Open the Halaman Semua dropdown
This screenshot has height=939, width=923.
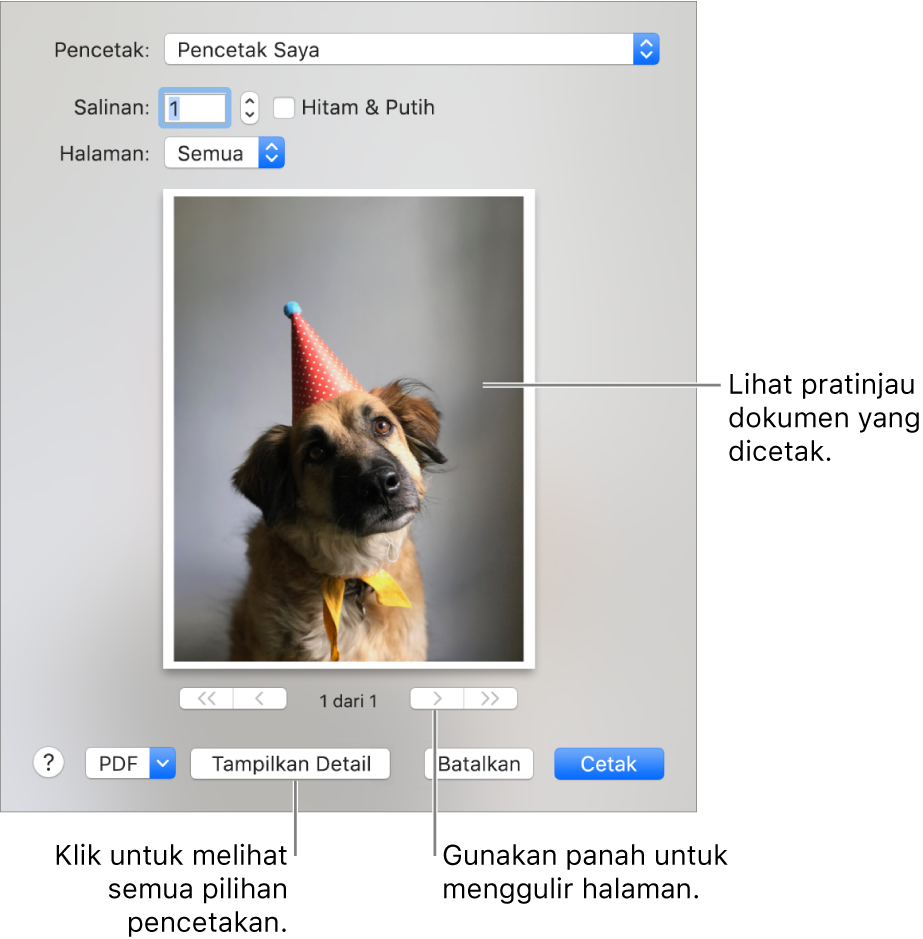tap(224, 153)
